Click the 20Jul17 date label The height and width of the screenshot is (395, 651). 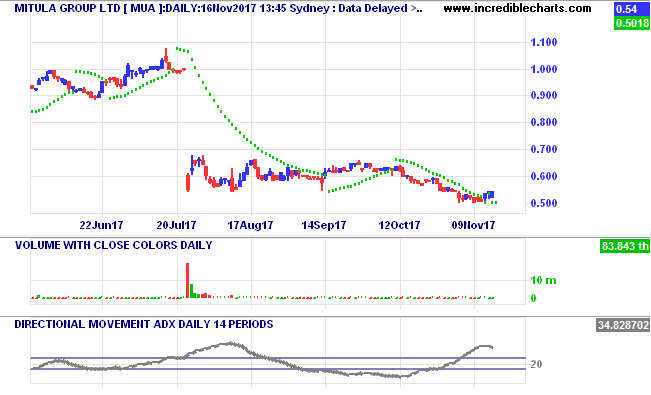176,226
